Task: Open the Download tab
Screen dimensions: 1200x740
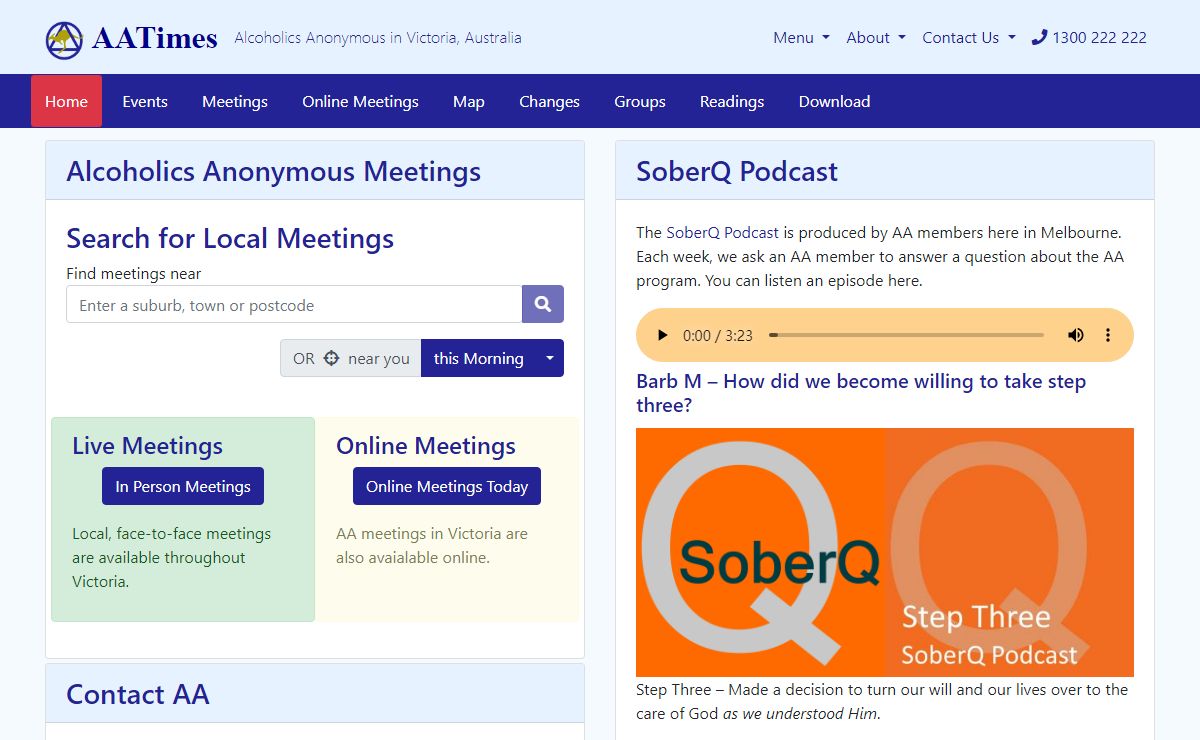Action: click(834, 101)
